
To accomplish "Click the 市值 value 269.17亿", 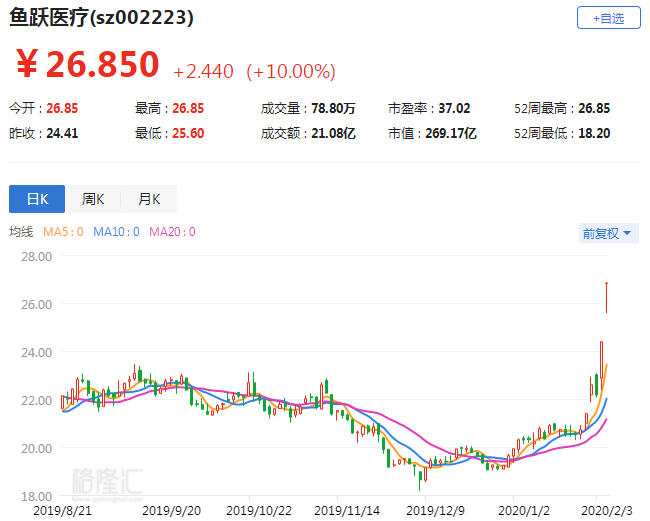I will [x=451, y=133].
